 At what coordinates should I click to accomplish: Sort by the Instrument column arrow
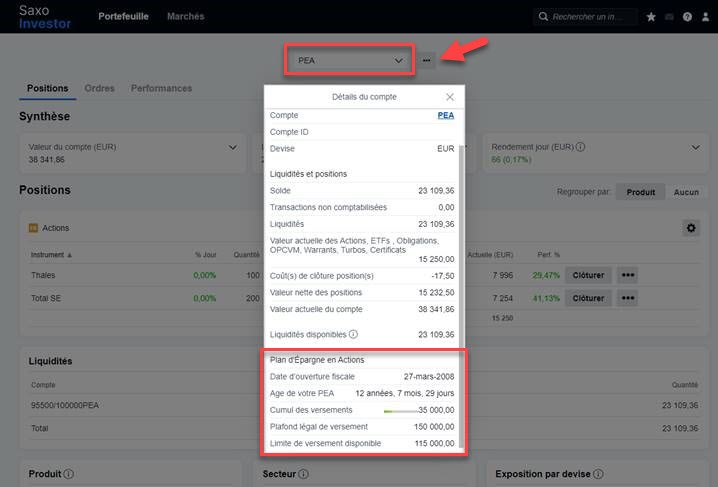coord(70,255)
